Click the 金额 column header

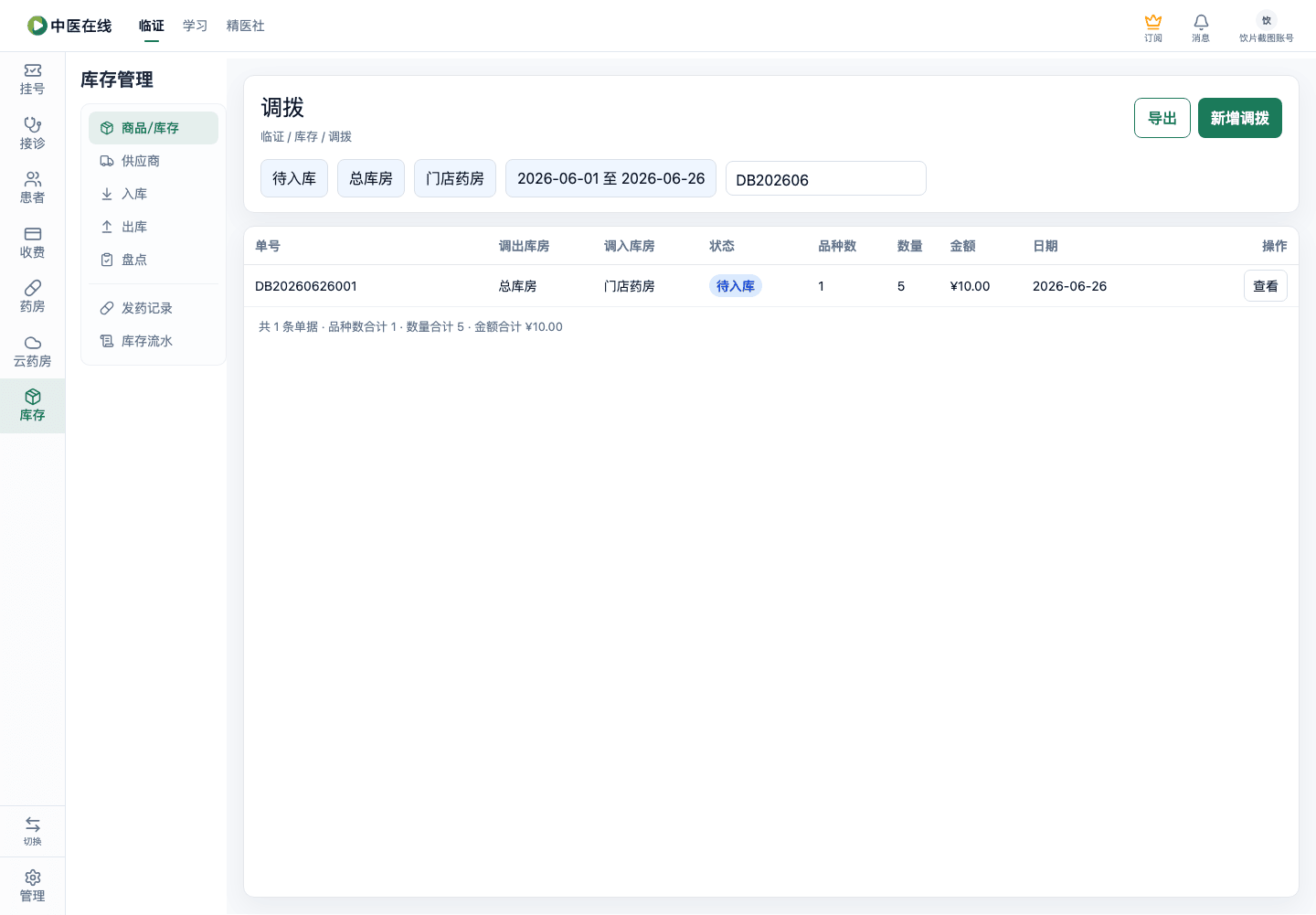click(x=963, y=246)
